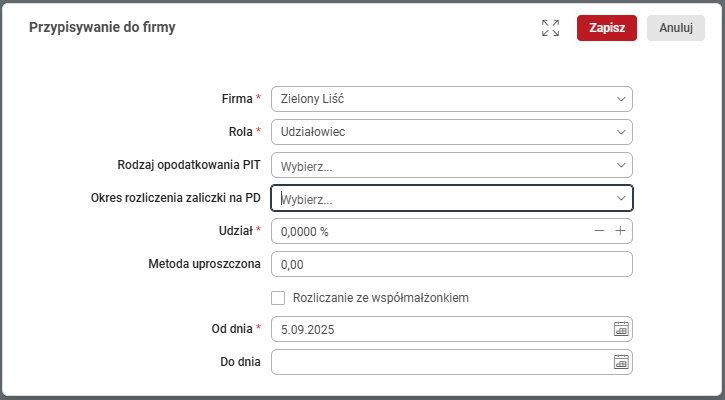Viewport: 725px width, 400px height.
Task: Open calendar picker for Od dnia
Action: (620, 329)
